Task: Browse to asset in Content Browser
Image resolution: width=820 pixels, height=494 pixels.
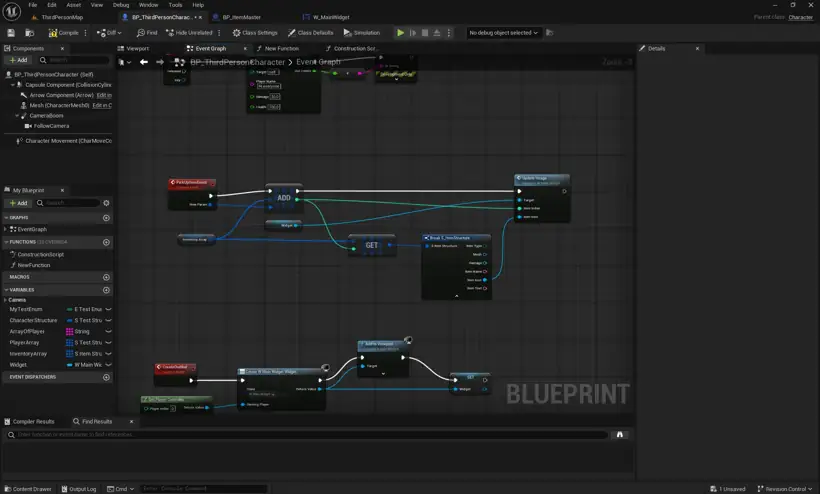Action: coord(30,33)
